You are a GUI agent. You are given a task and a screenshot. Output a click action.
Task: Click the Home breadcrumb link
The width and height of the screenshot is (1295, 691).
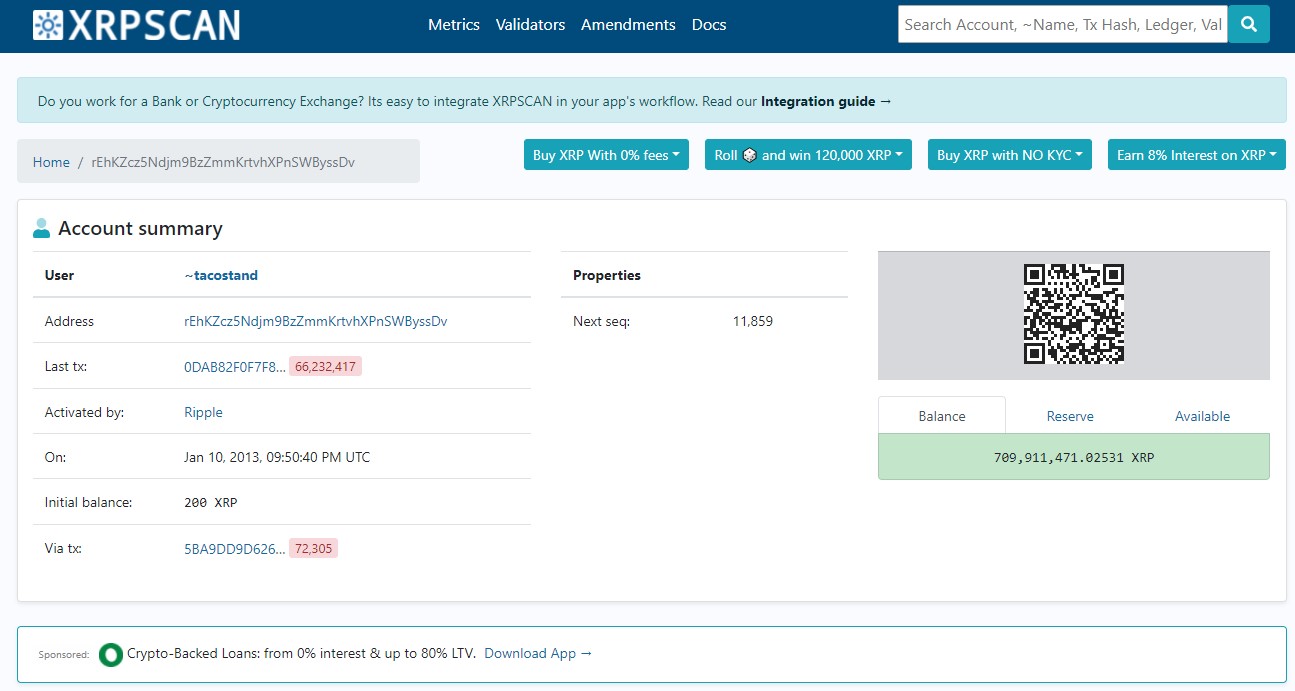[51, 162]
